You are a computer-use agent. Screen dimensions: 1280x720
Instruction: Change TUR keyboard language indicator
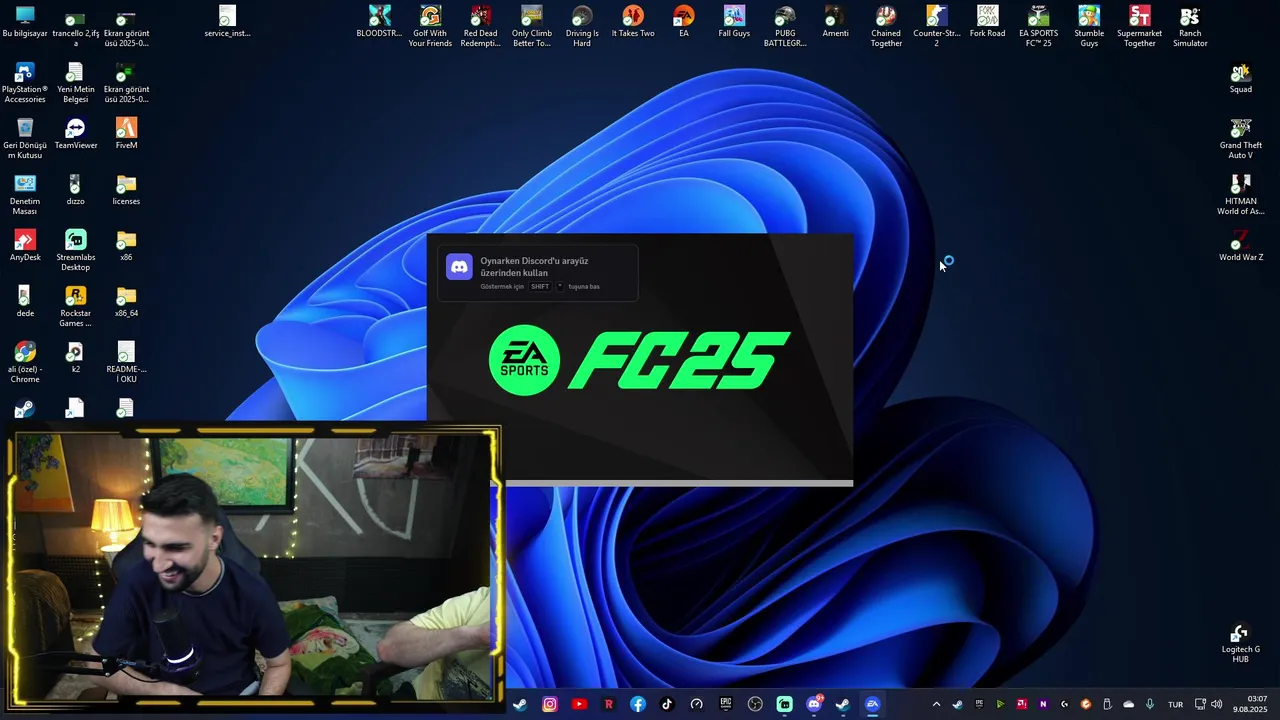tap(1176, 704)
